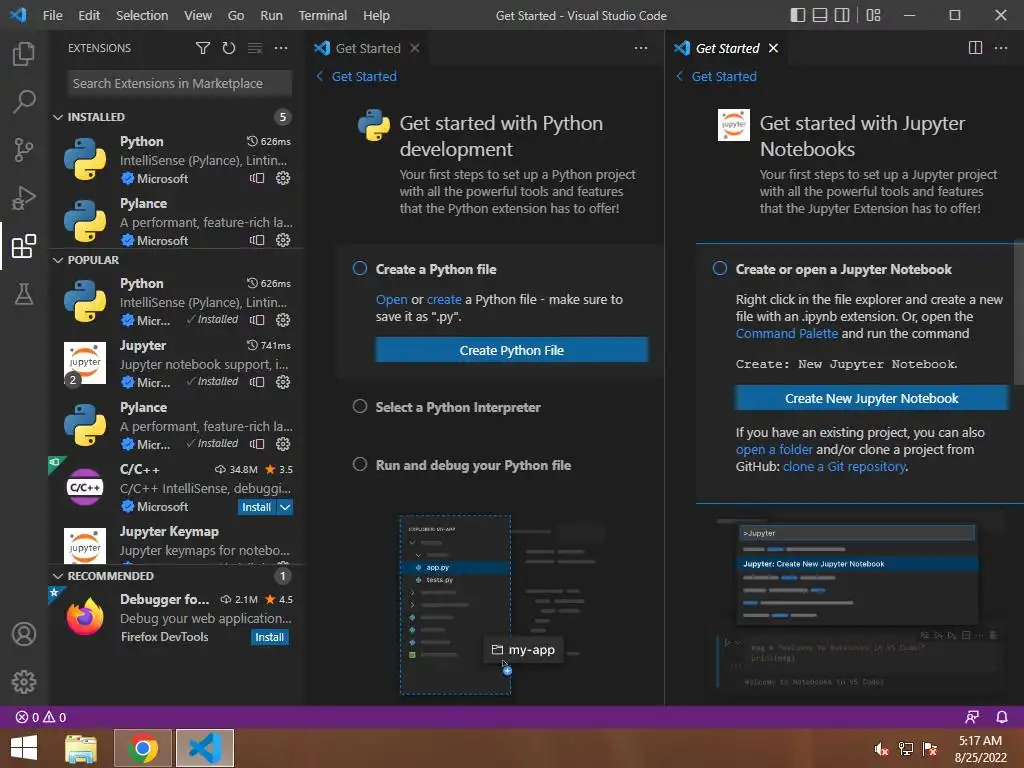Open the Testing flask icon
The image size is (1024, 768).
pos(24,294)
